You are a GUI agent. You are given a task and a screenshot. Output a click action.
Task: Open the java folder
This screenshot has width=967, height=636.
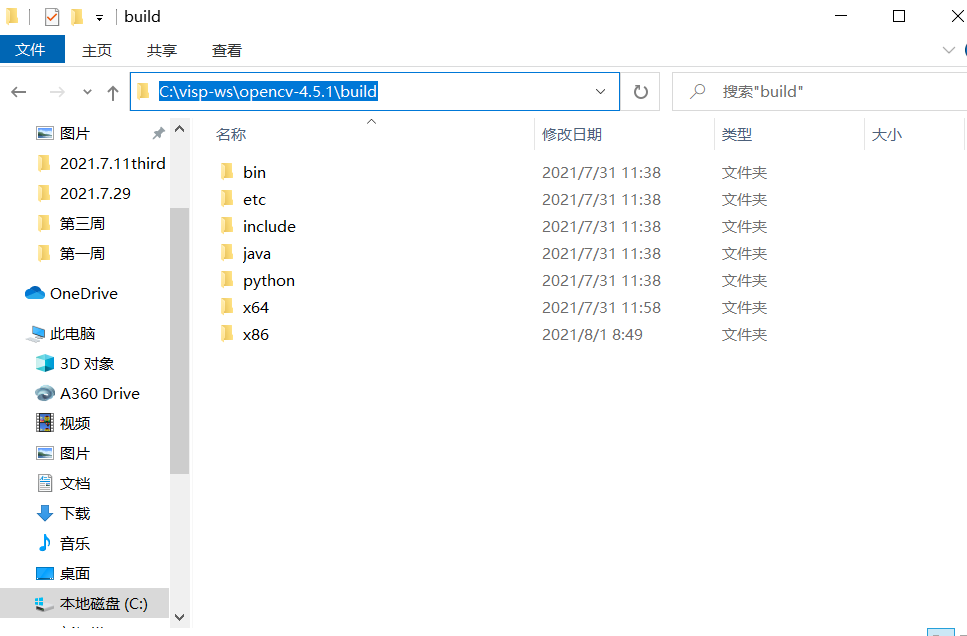tap(256, 253)
